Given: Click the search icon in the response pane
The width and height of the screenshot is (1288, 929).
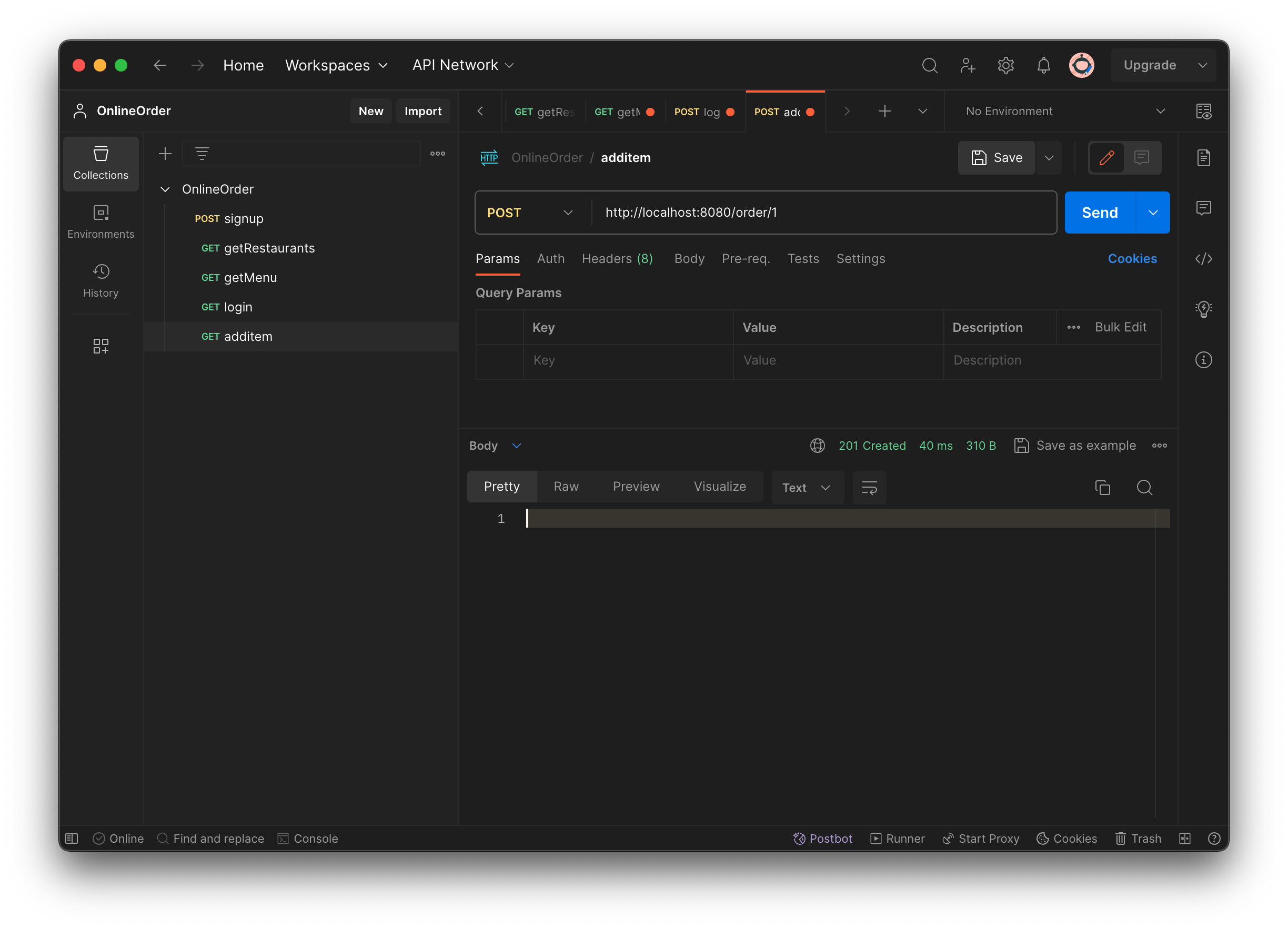Looking at the screenshot, I should 1145,487.
